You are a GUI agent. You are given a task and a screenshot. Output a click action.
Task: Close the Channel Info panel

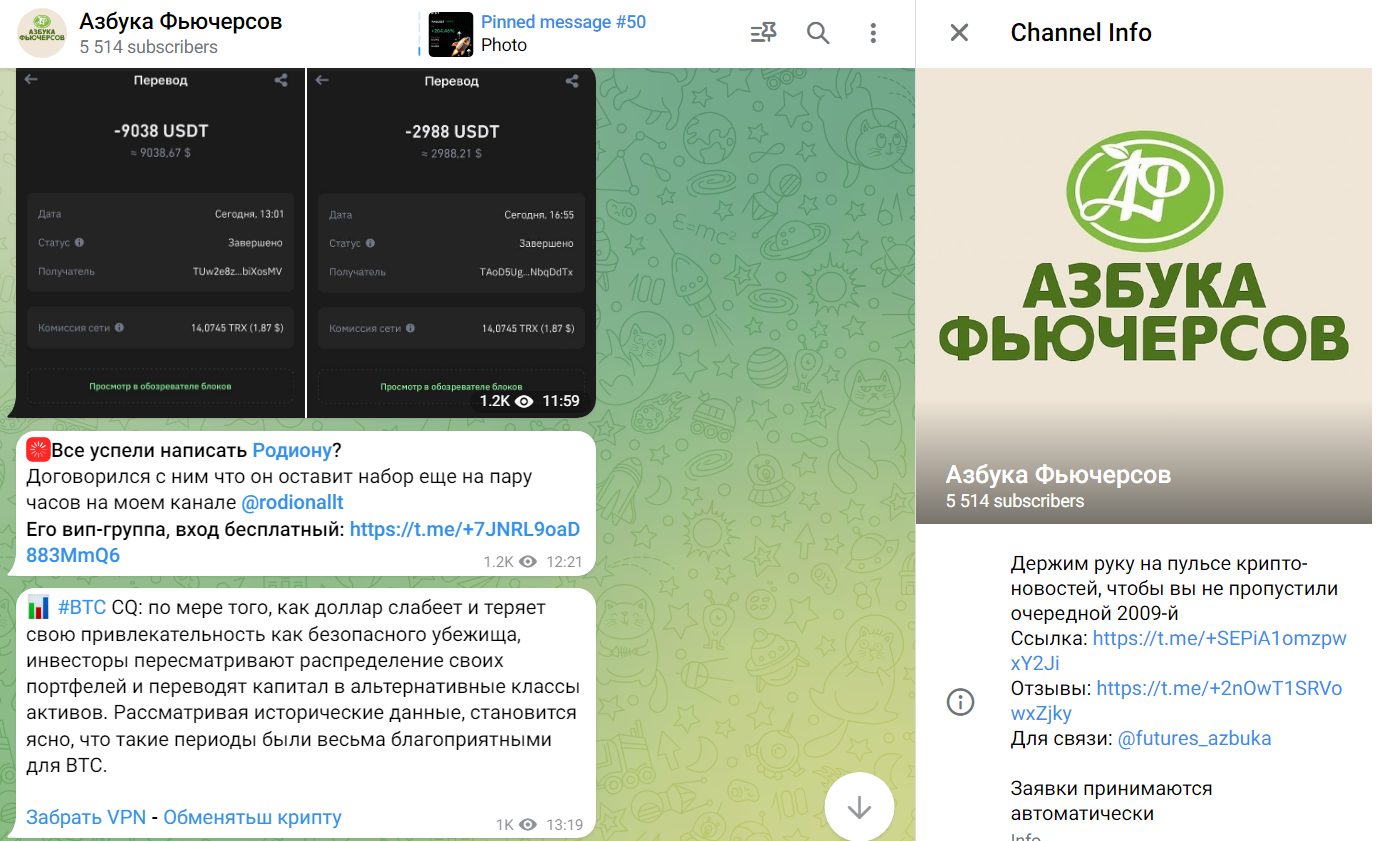click(x=959, y=33)
